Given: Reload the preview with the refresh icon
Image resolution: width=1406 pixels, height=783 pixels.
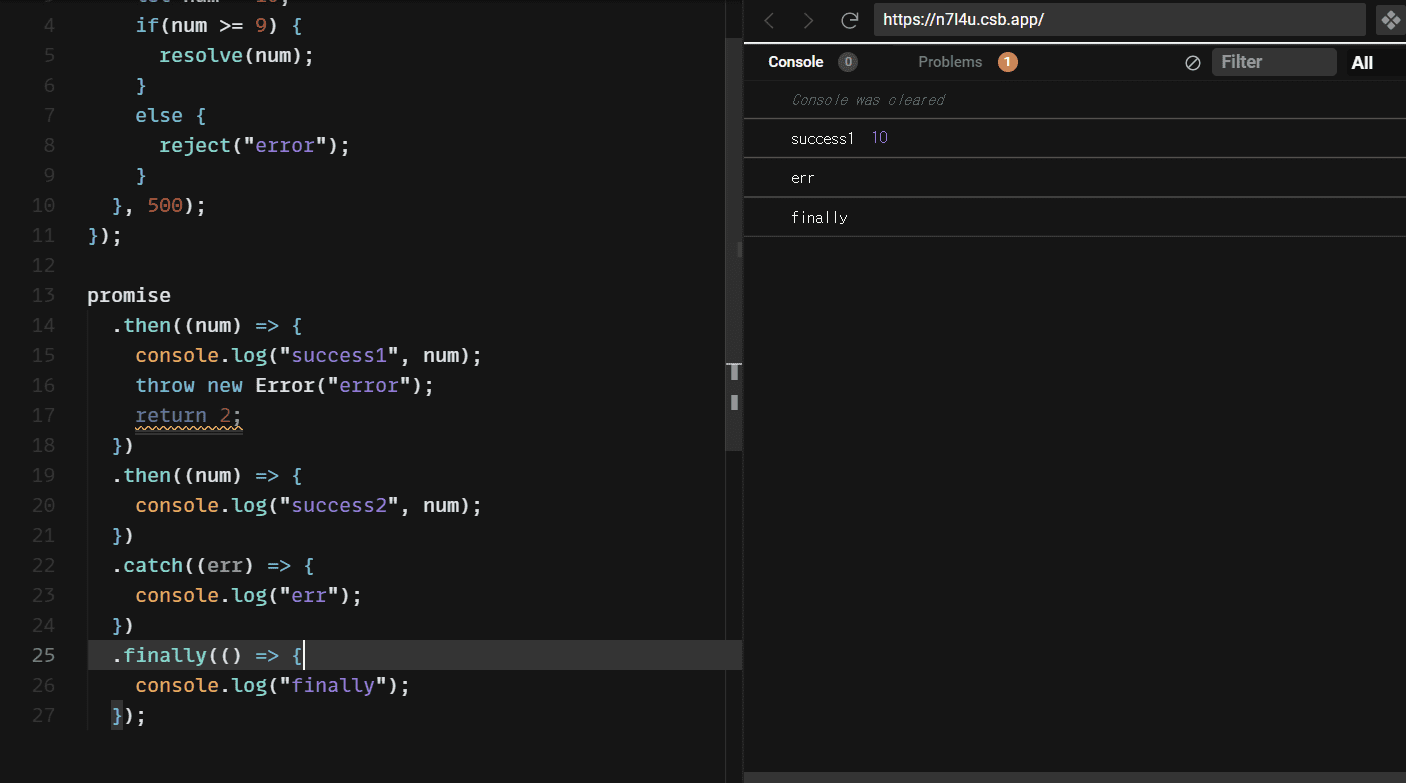Looking at the screenshot, I should [x=850, y=20].
